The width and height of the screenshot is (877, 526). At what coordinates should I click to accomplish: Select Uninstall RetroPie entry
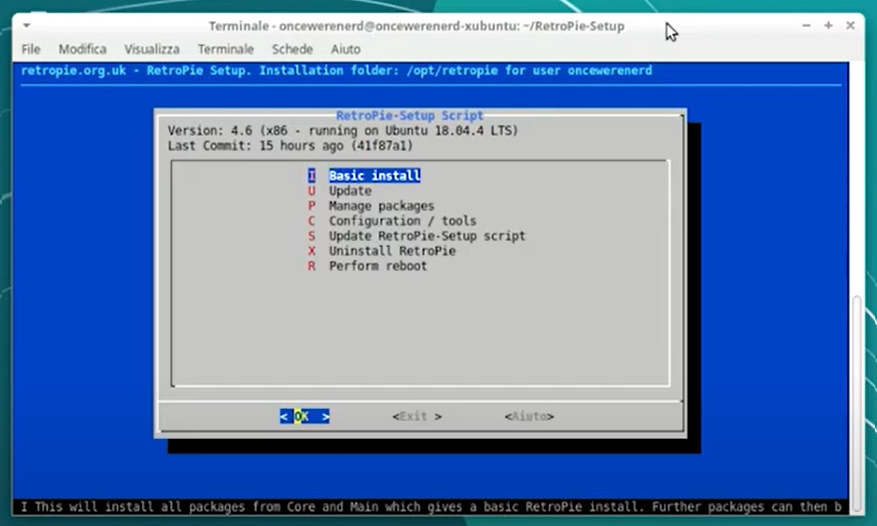tap(392, 251)
